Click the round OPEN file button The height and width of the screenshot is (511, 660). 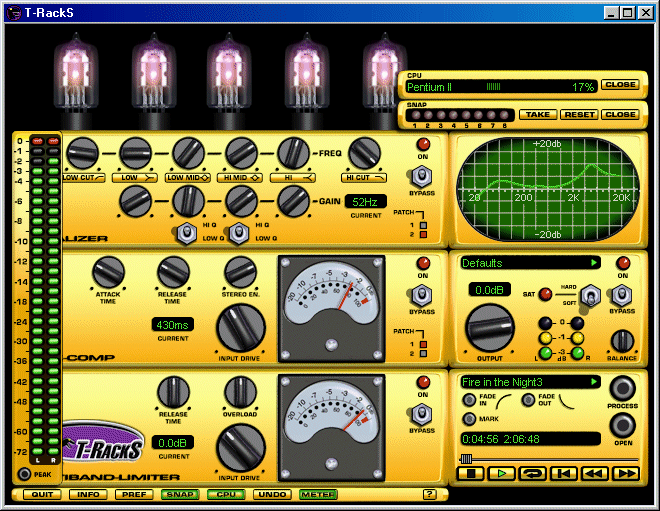622,425
